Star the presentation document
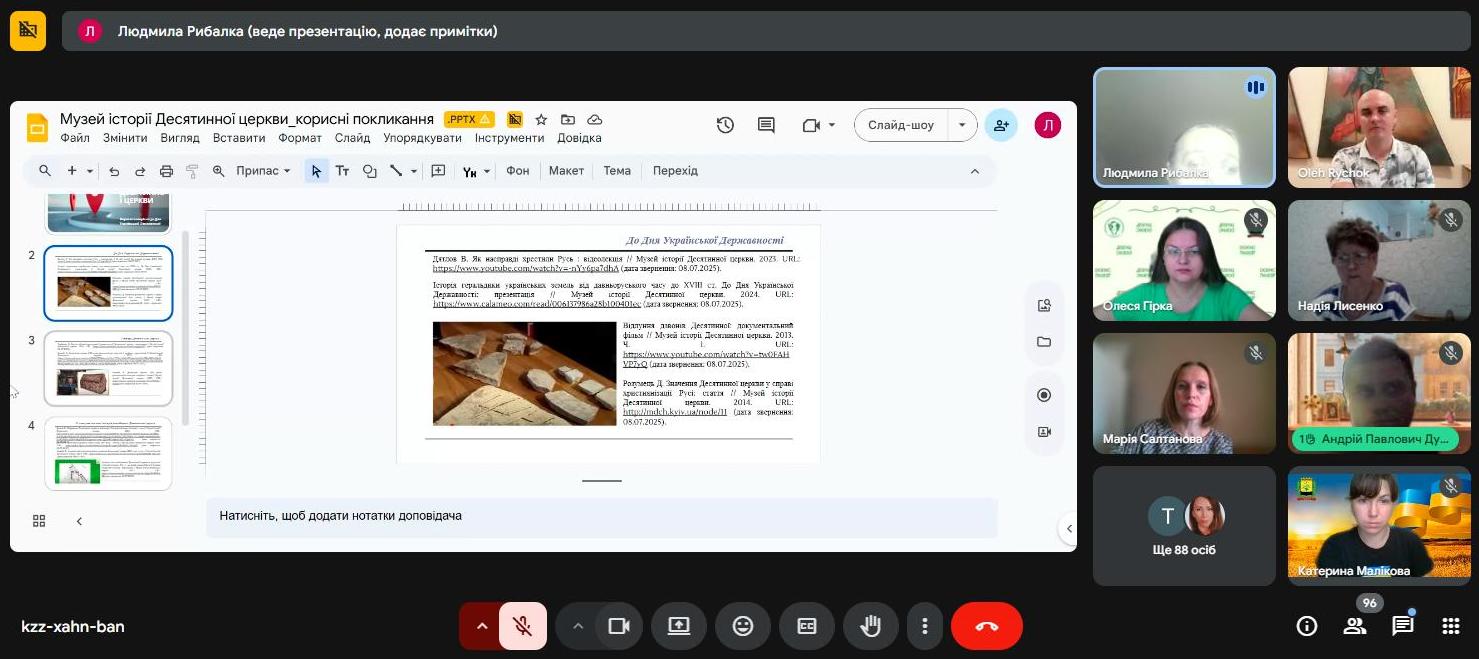 click(541, 119)
